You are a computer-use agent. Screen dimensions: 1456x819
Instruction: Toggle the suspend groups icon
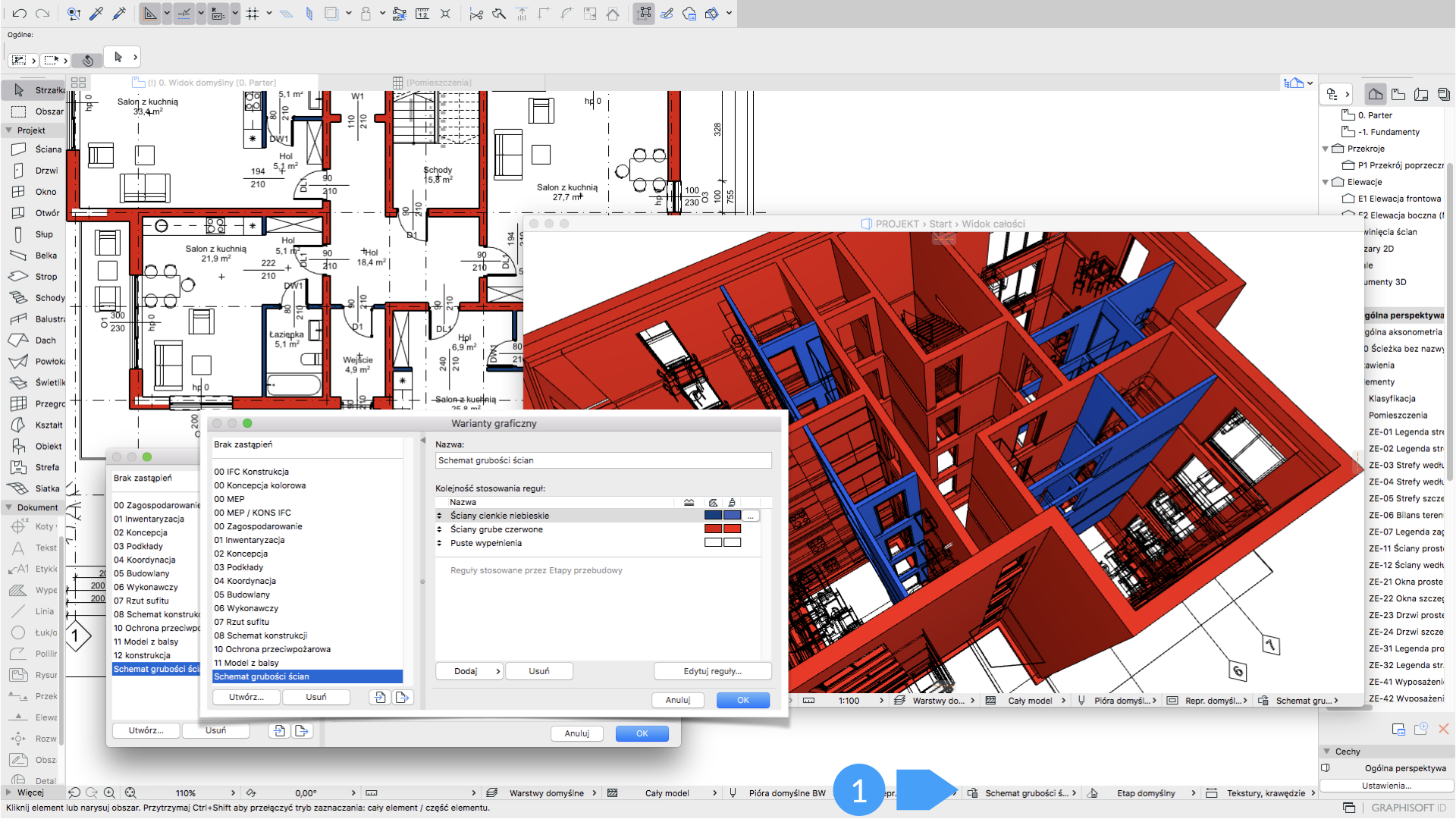(645, 13)
